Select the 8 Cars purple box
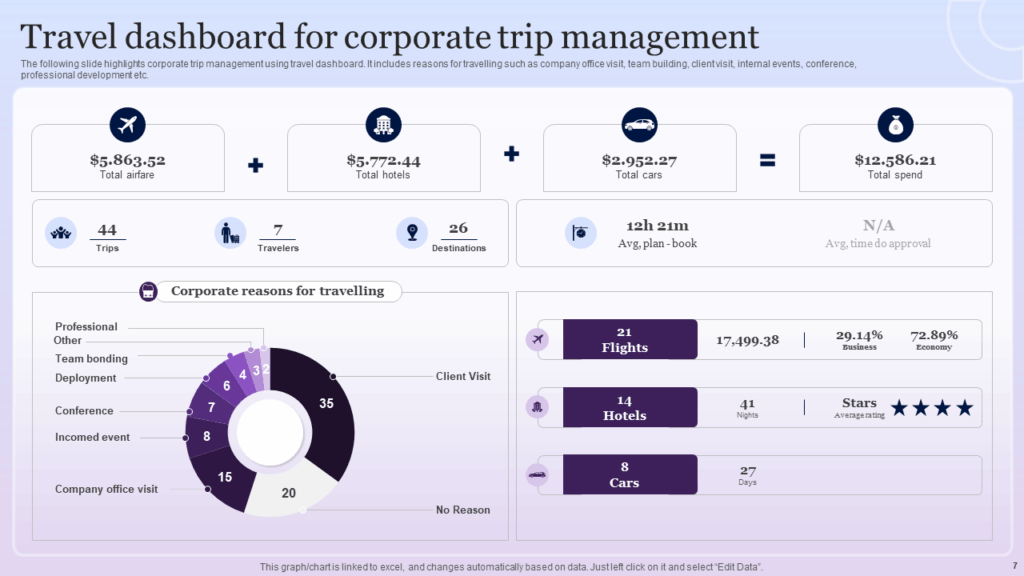Image resolution: width=1024 pixels, height=576 pixels. [x=630, y=475]
